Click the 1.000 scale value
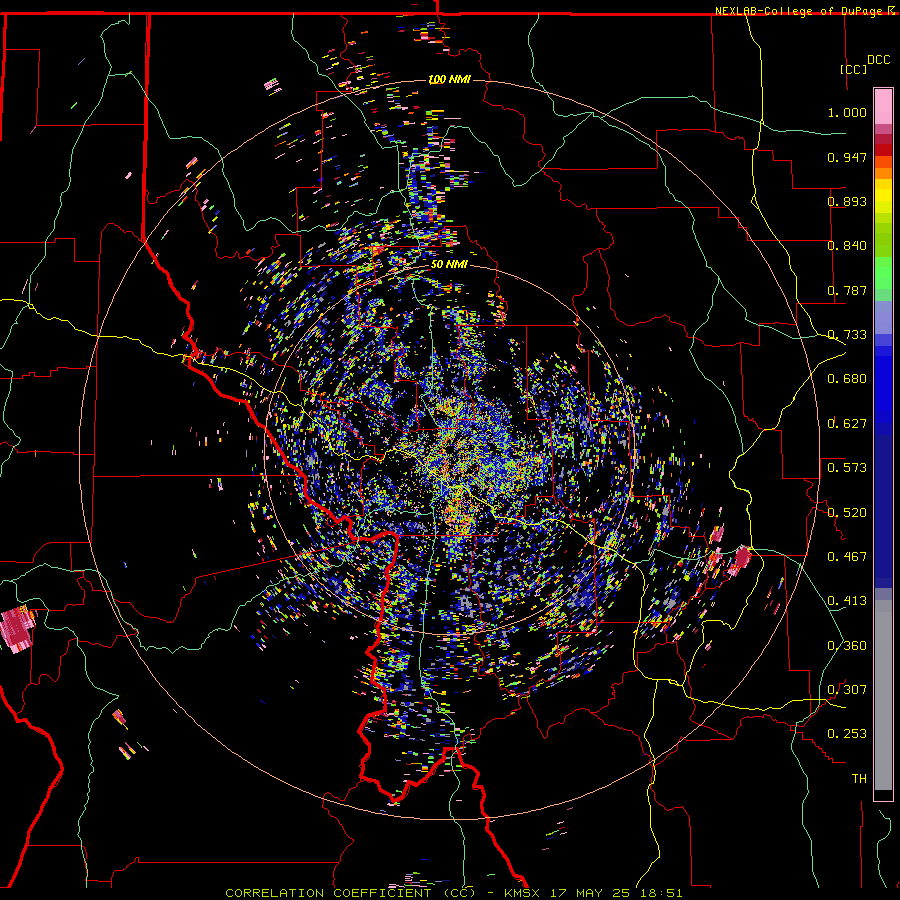The image size is (900, 900). point(847,112)
